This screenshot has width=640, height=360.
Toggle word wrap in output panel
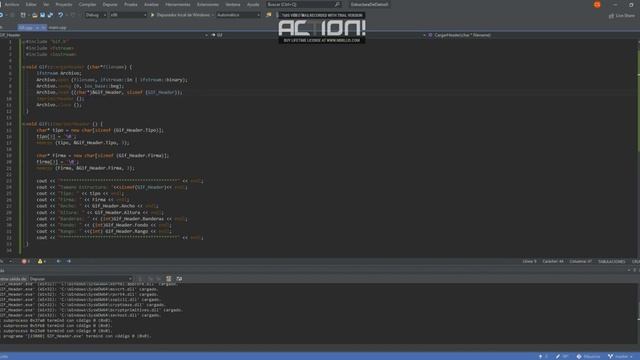(x=179, y=279)
